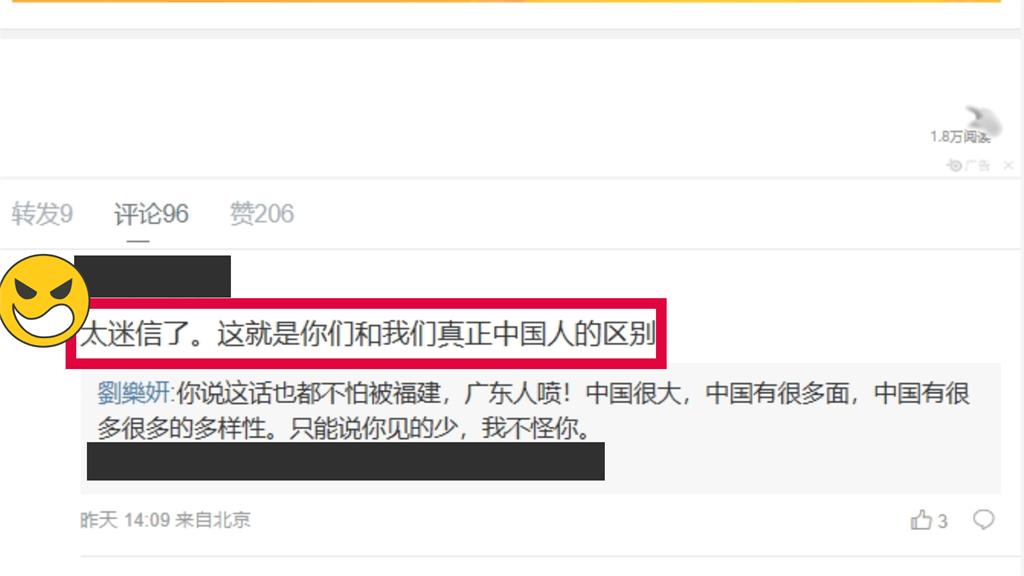Click the black redacted bar under reply
This screenshot has height=576, width=1024.
coord(345,461)
